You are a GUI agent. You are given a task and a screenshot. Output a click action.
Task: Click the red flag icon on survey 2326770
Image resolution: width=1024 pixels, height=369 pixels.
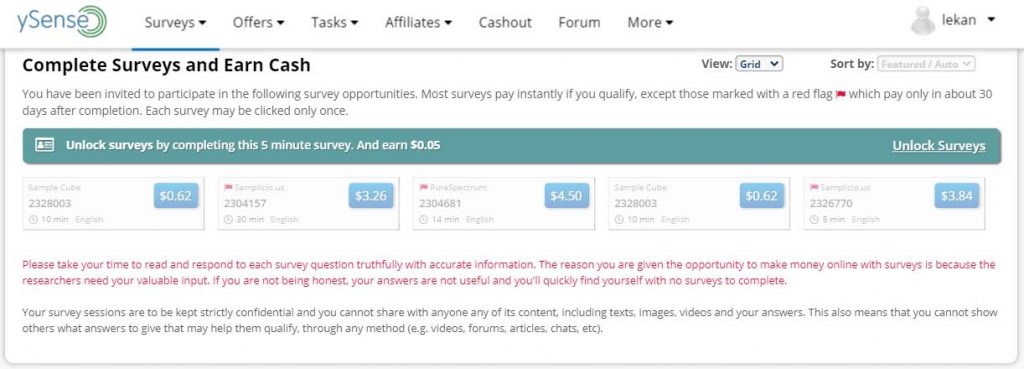point(814,187)
